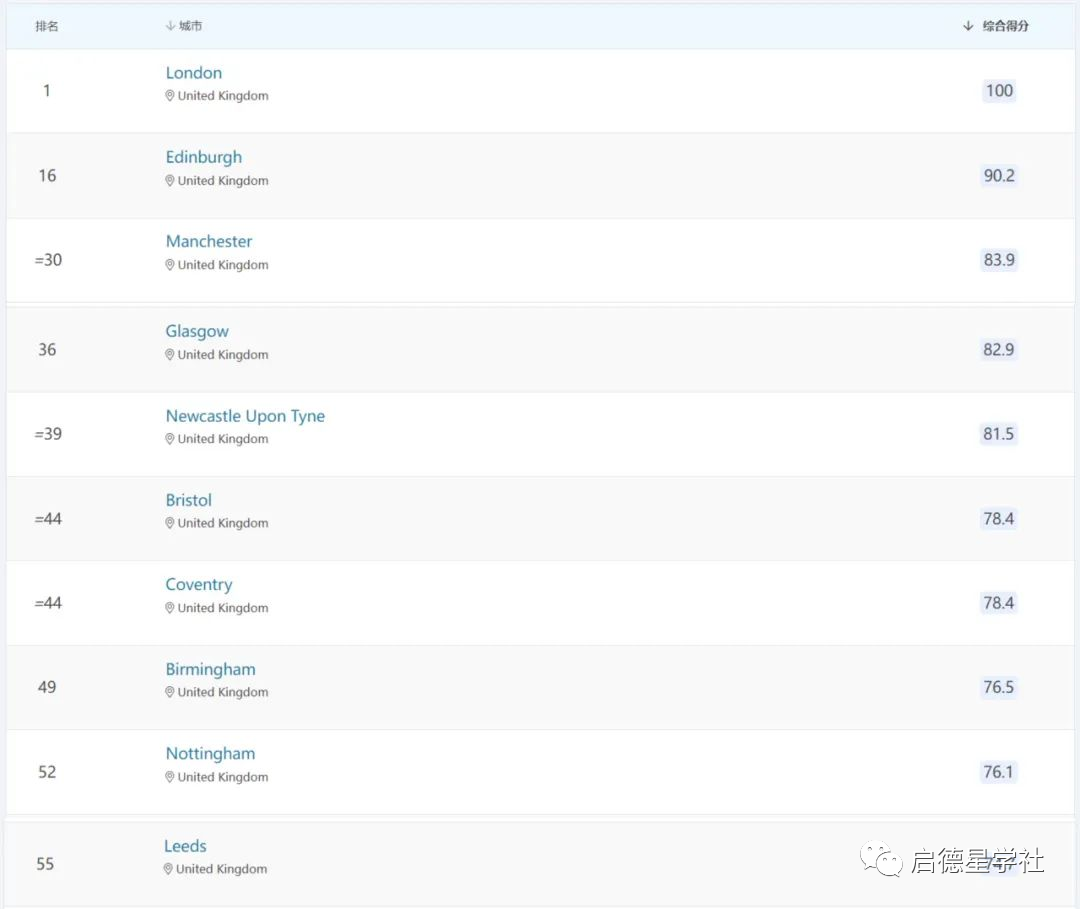Screen dimensions: 1080x909
Task: Click United Kingdom under Leeds
Action: (222, 869)
